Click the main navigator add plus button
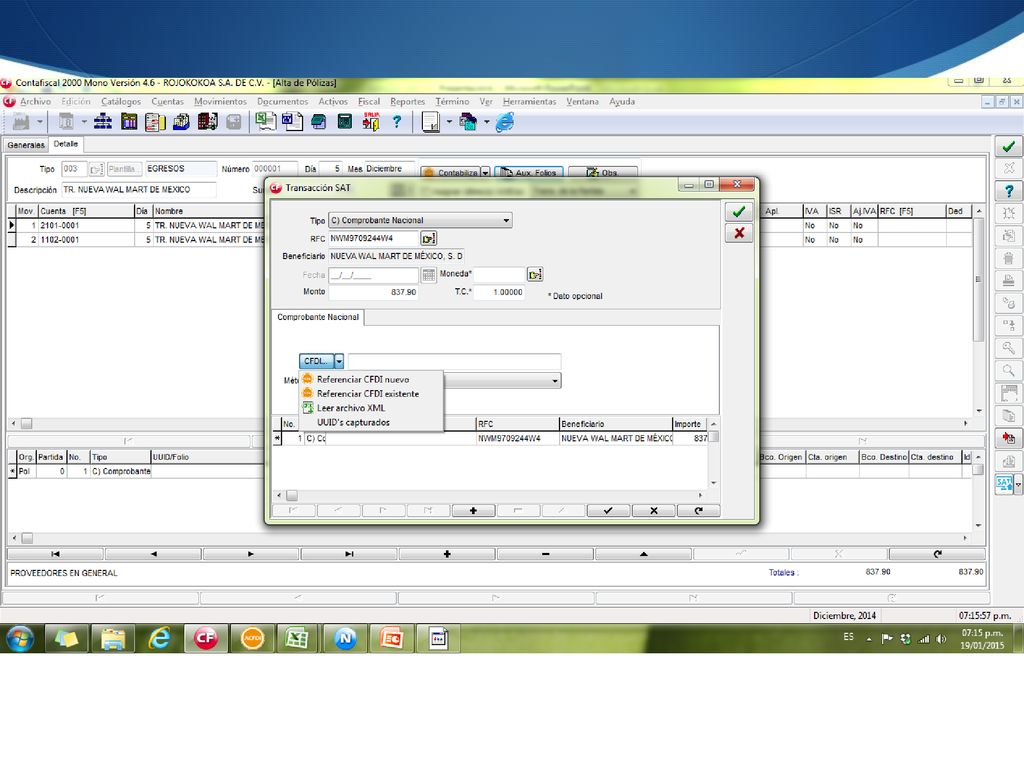 coord(447,554)
